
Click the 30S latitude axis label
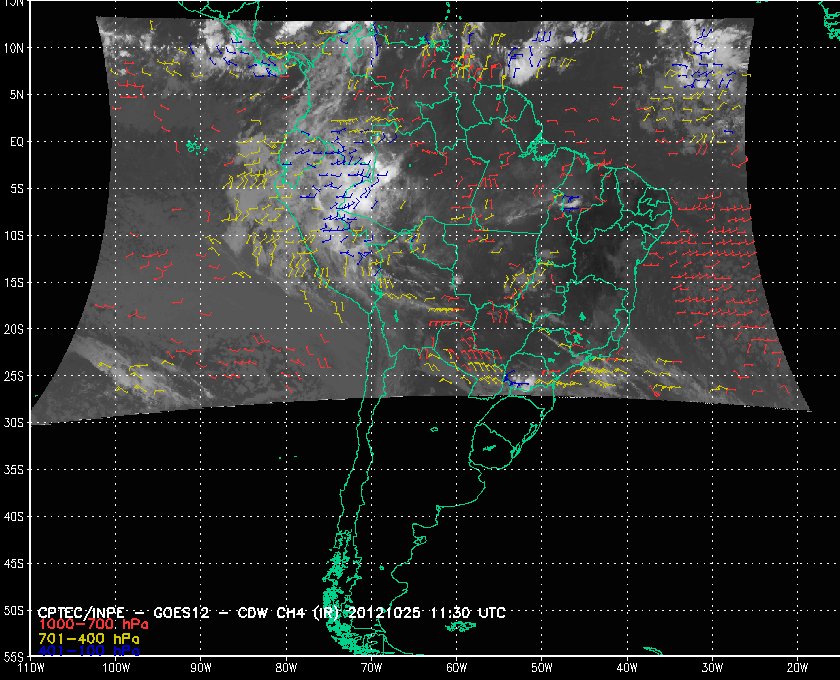tap(16, 423)
